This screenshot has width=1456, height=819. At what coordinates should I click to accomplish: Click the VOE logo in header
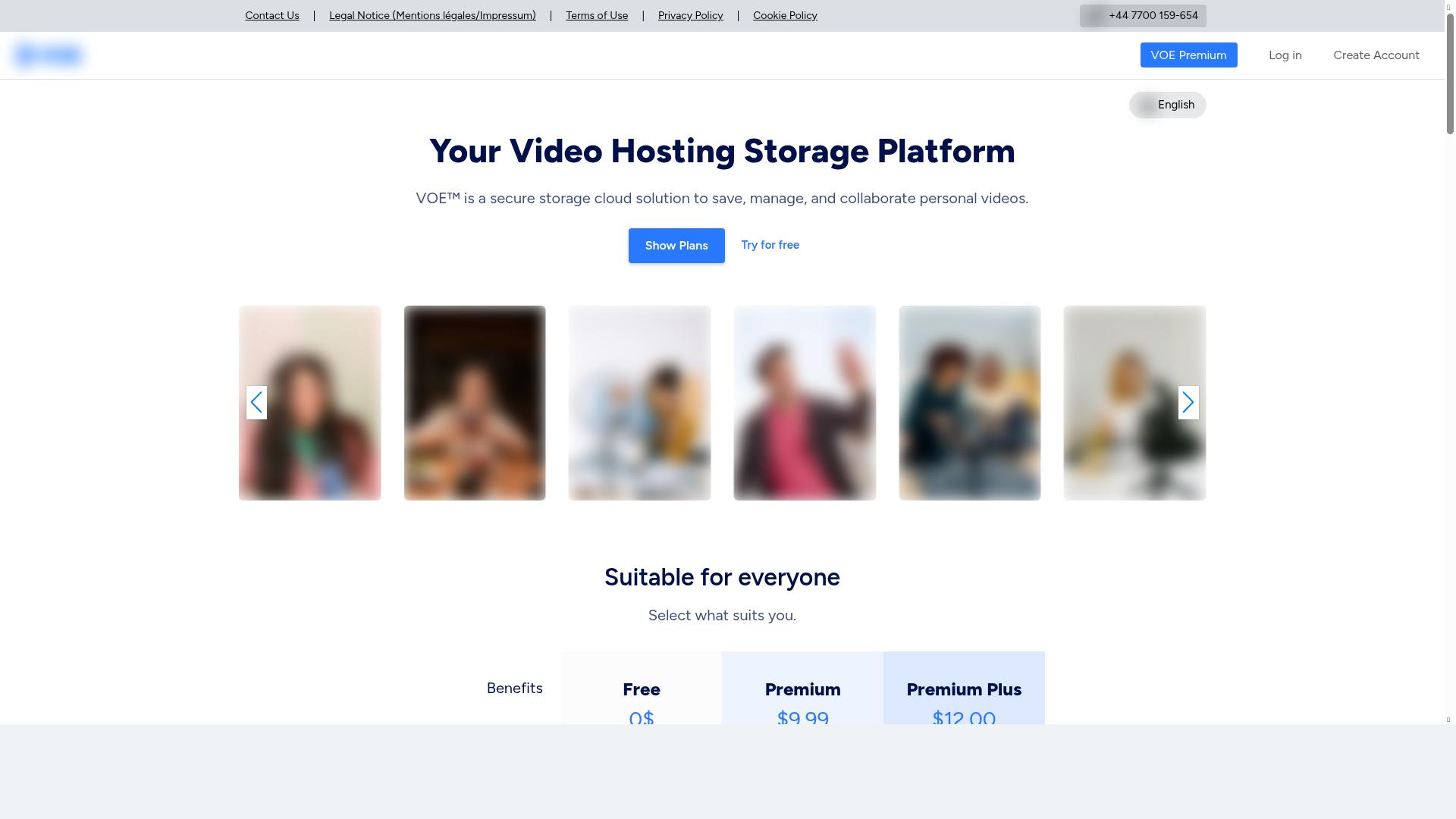[x=49, y=55]
